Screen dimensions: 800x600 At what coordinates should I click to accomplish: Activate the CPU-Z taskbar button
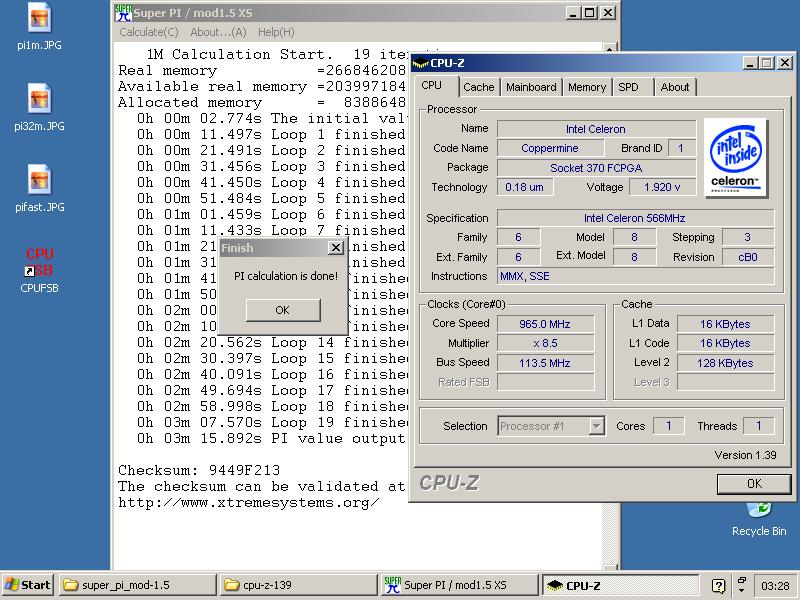point(619,585)
